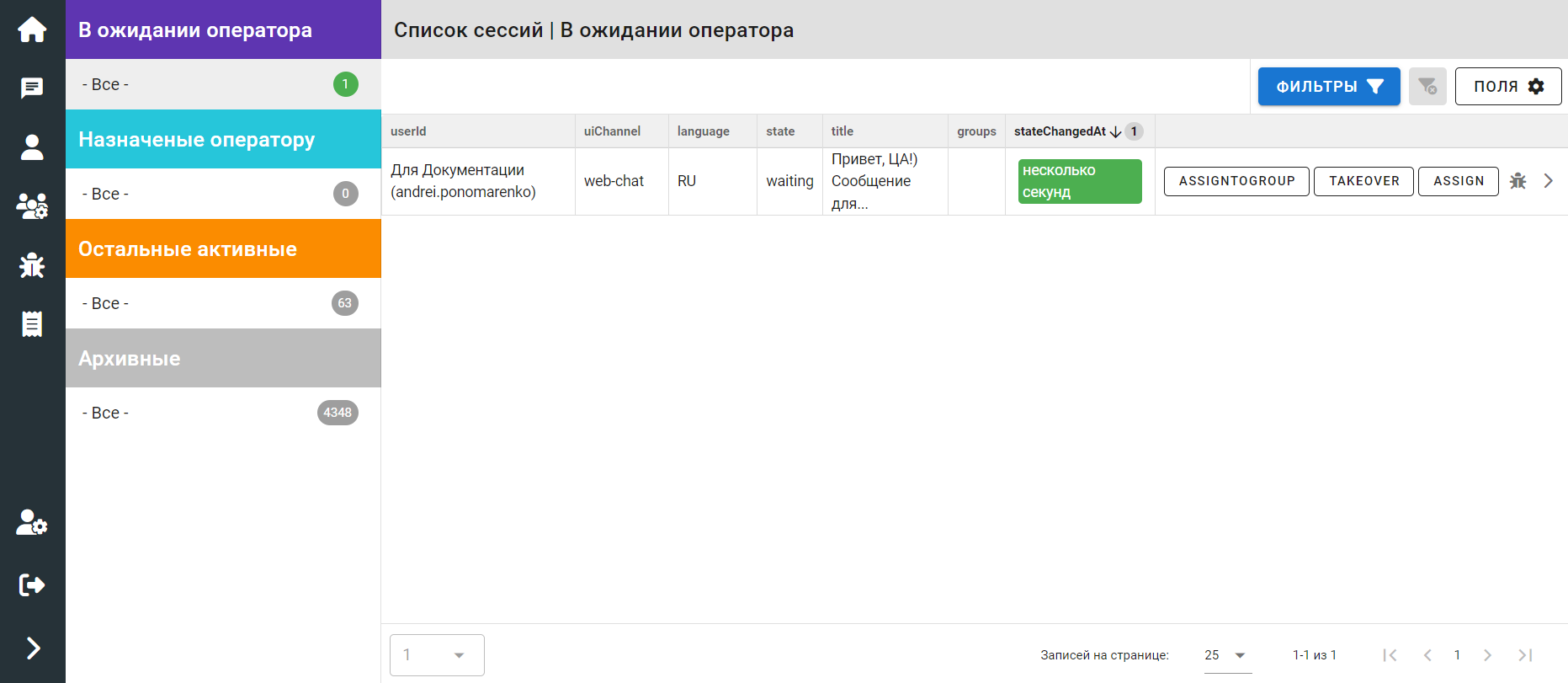Viewport: 1568px width, 683px height.
Task: Click the logout icon in sidebar
Action: (x=32, y=584)
